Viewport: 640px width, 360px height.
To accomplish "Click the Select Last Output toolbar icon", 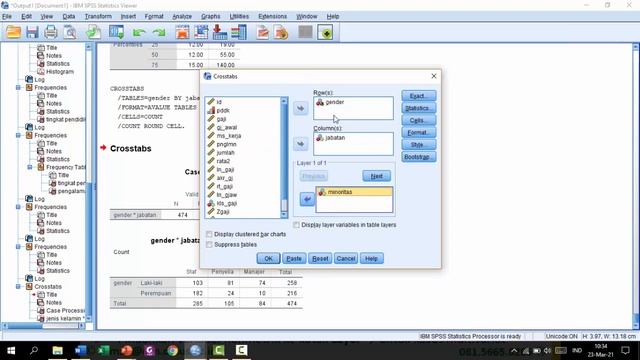I will (x=262, y=32).
